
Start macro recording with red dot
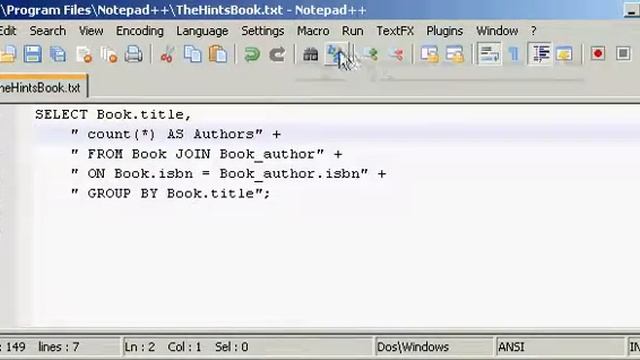coord(598,54)
